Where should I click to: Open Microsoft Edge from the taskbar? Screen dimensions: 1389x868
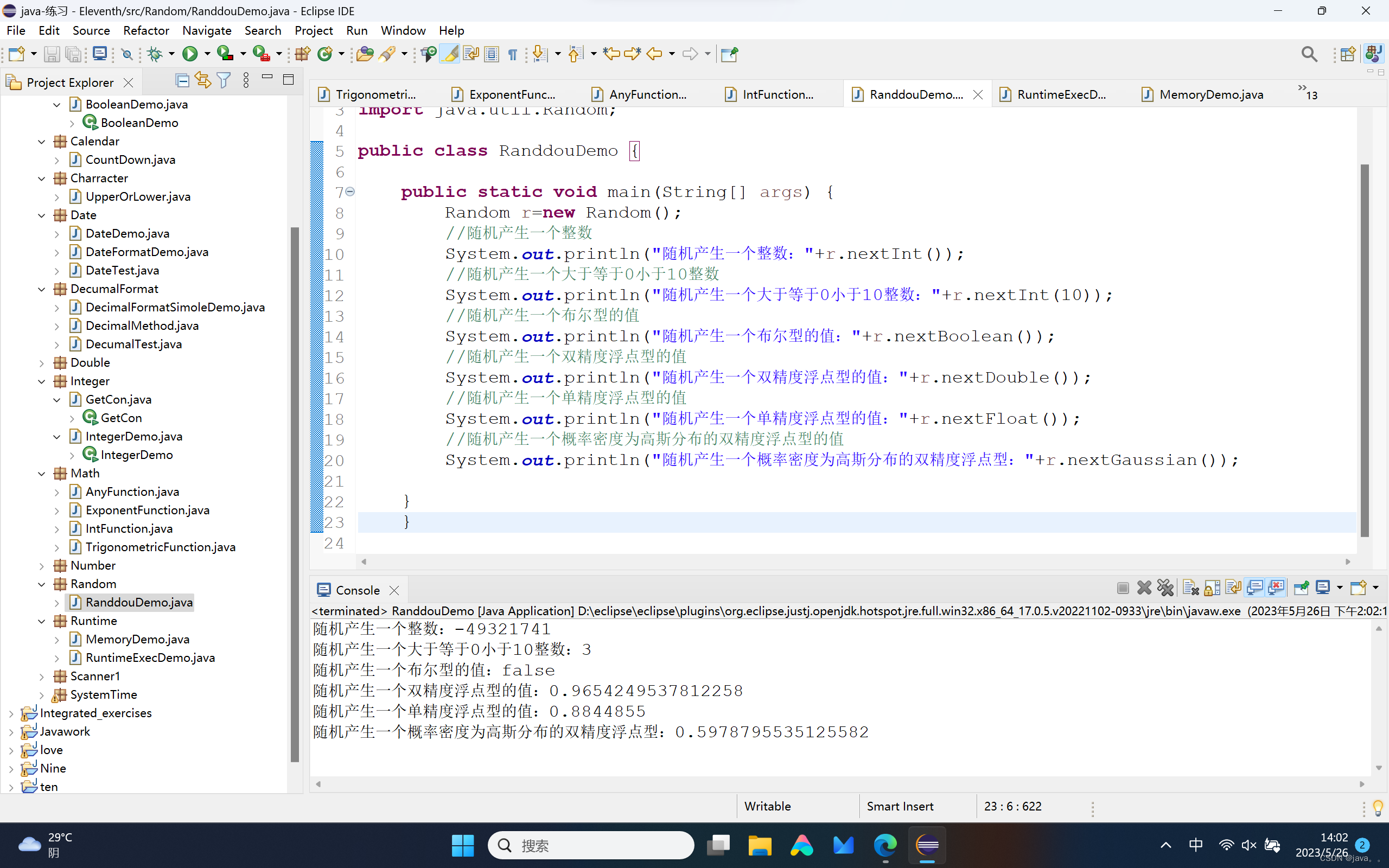click(885, 845)
